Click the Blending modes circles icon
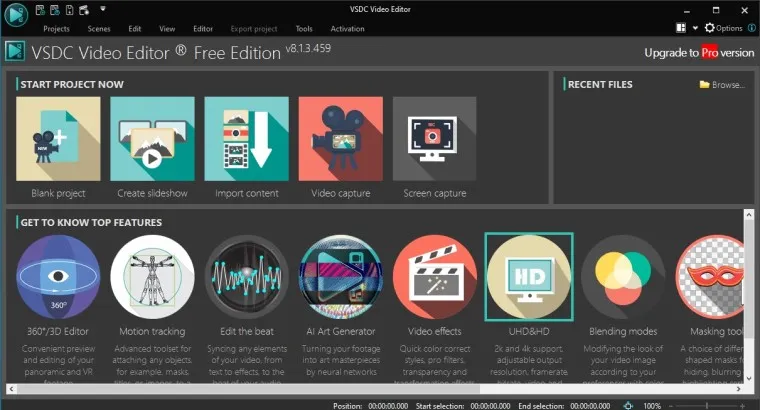 [x=623, y=277]
